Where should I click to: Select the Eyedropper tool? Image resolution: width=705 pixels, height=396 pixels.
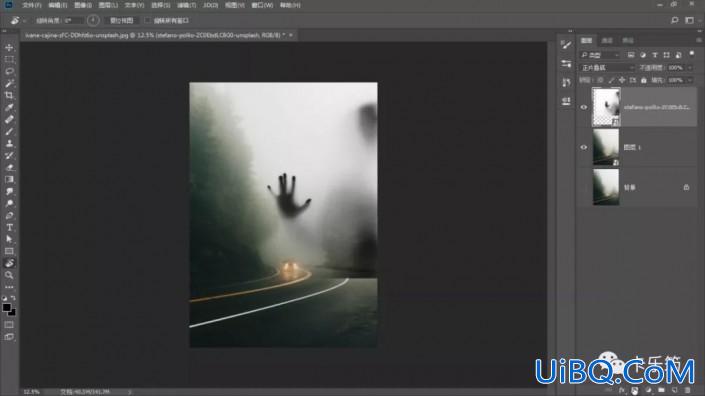click(x=9, y=107)
